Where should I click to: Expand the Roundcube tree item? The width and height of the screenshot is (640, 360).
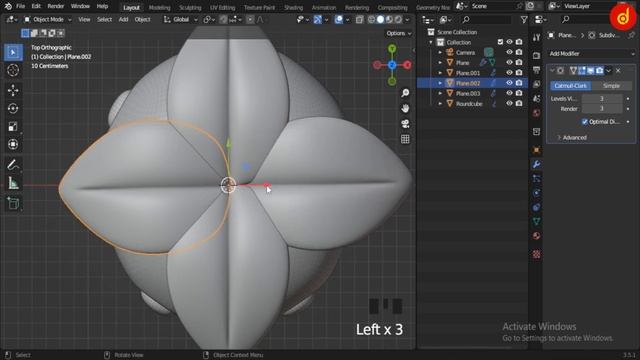point(440,103)
